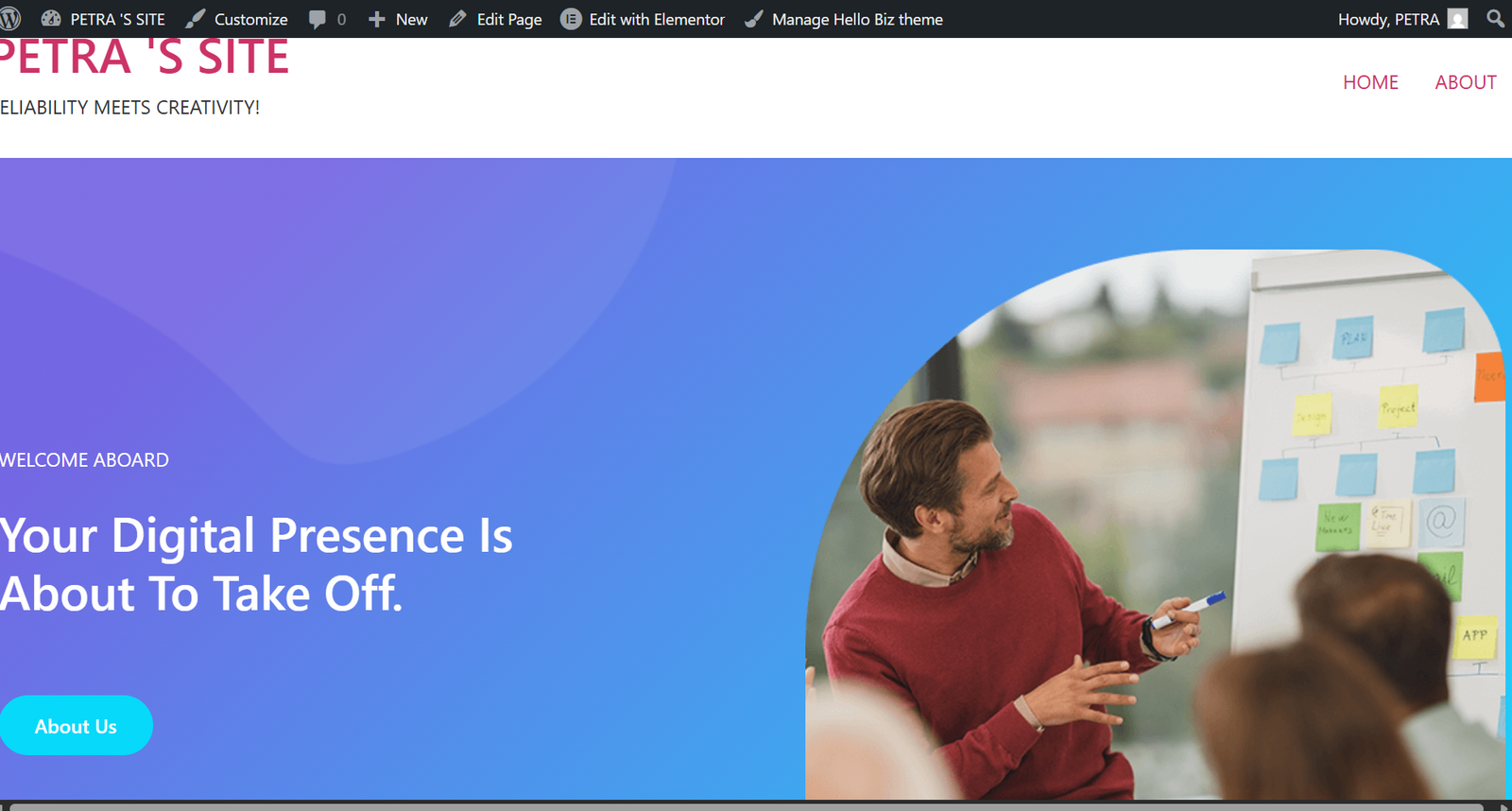
Task: Click the WordPress logo icon
Action: pos(10,19)
